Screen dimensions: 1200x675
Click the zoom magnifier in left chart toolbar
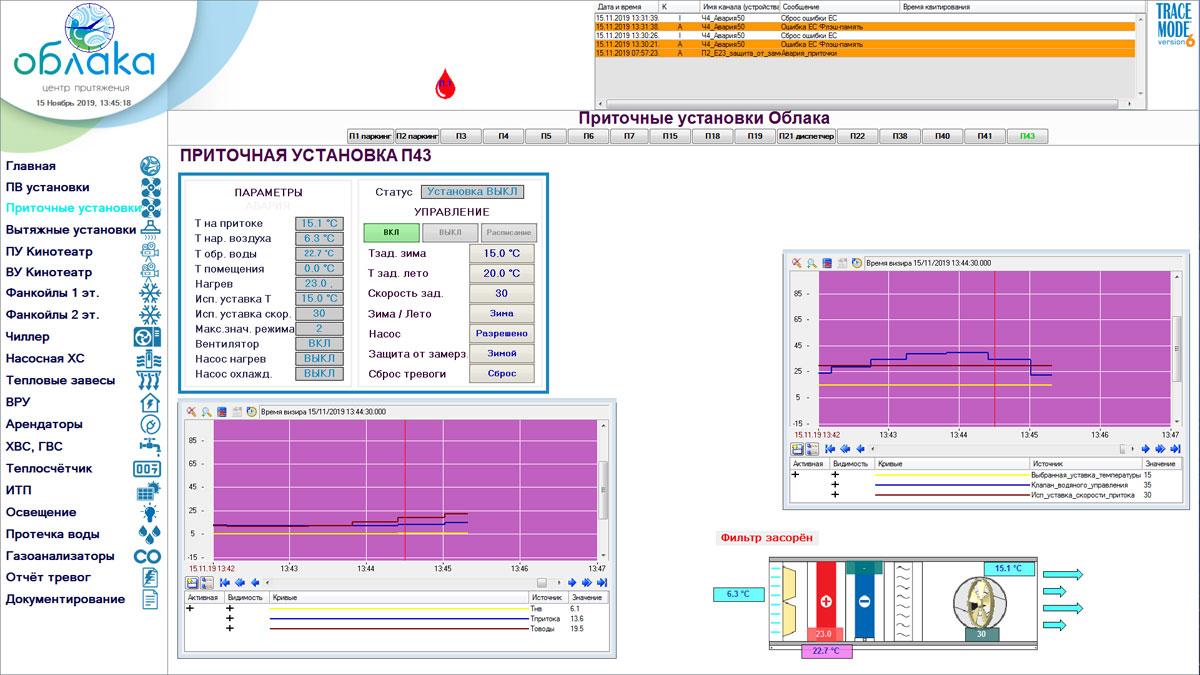207,411
